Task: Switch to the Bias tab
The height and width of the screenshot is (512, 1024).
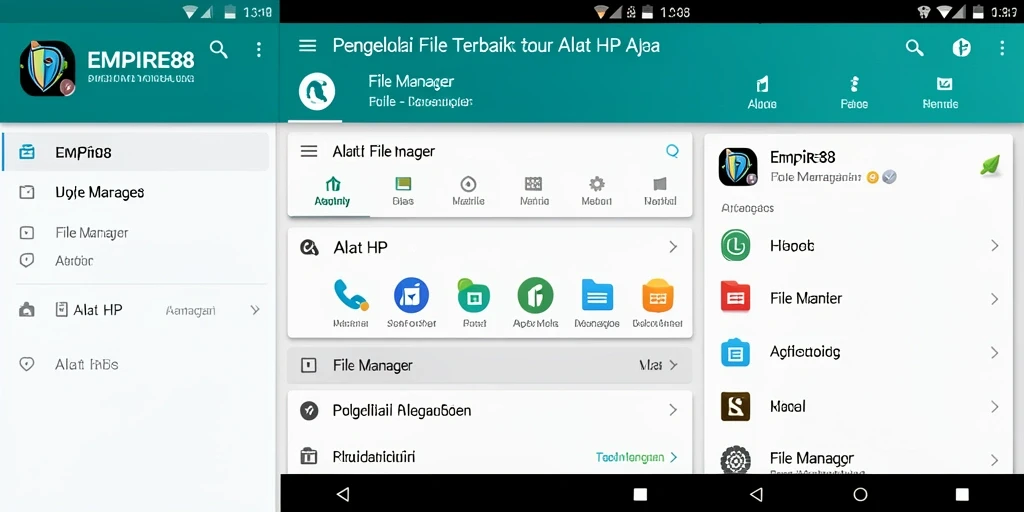Action: click(x=403, y=191)
